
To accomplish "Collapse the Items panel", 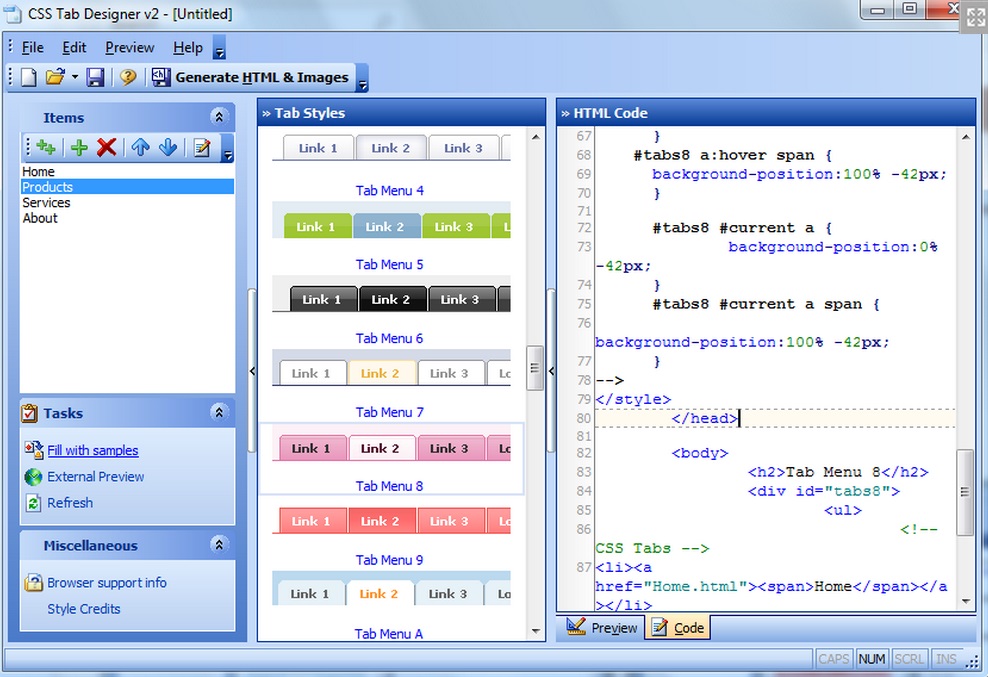I will click(x=218, y=117).
